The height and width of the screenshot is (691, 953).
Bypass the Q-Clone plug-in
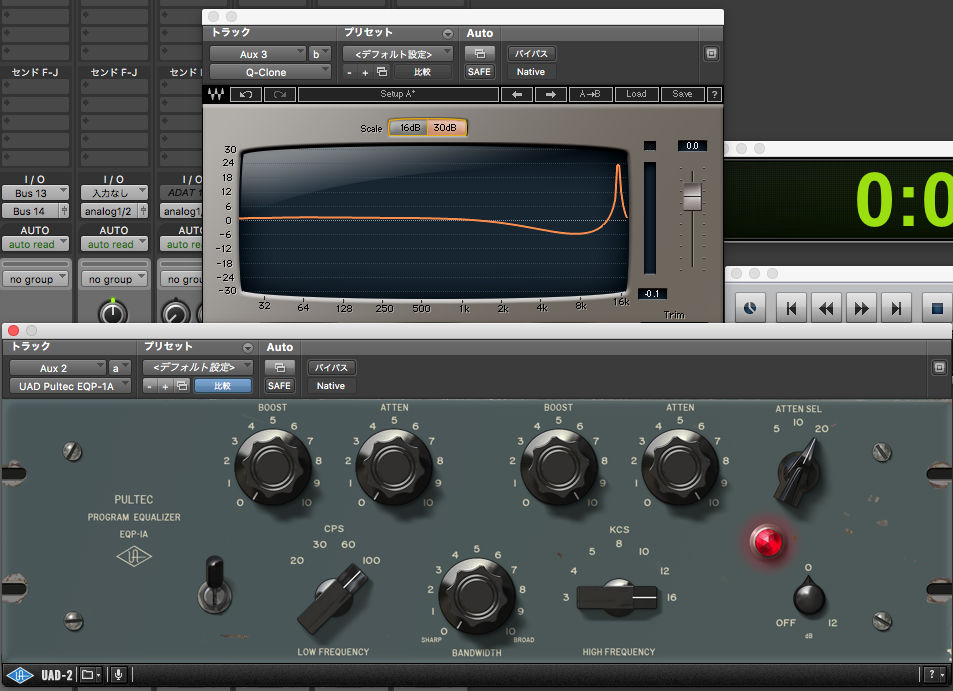(x=531, y=53)
